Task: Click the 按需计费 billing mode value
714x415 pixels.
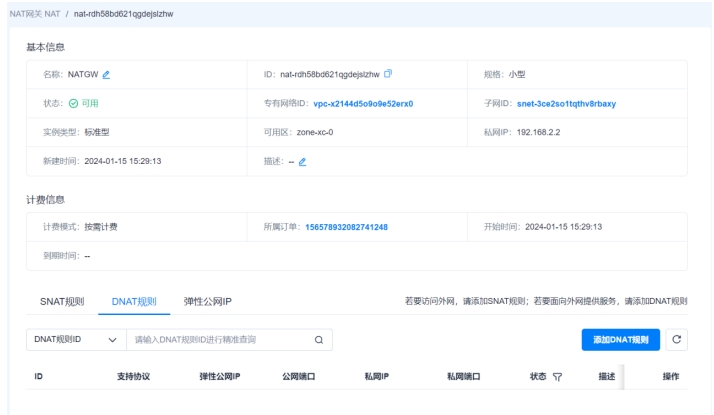Action: pos(101,227)
